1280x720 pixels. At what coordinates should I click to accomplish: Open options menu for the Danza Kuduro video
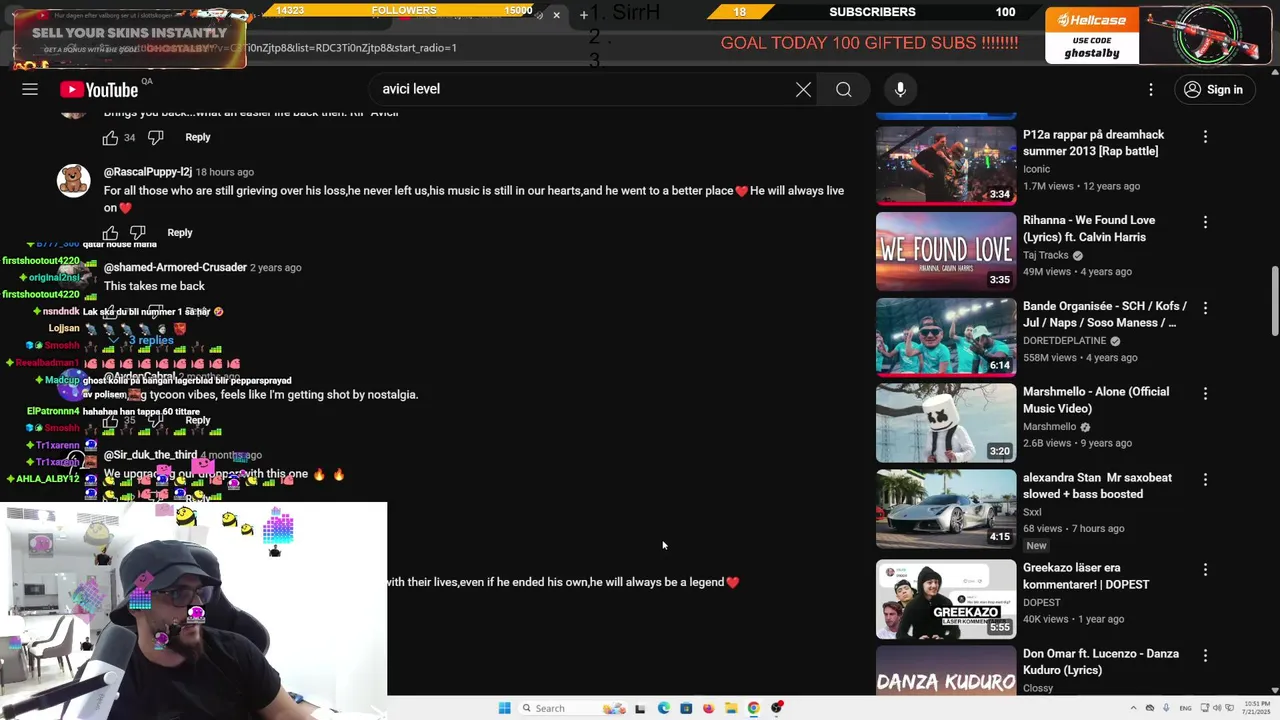point(1205,656)
